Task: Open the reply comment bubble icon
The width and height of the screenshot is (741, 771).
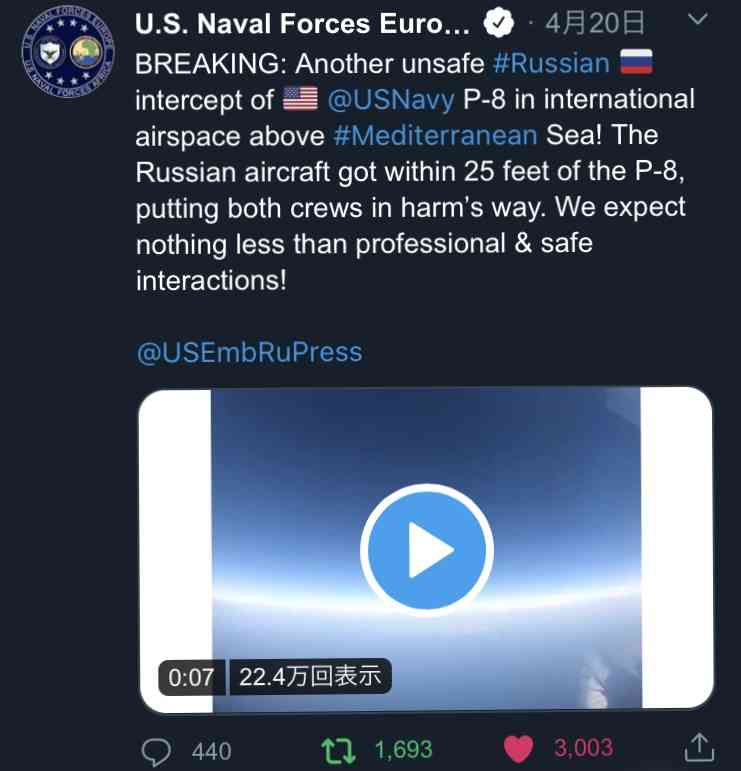Action: click(x=156, y=751)
